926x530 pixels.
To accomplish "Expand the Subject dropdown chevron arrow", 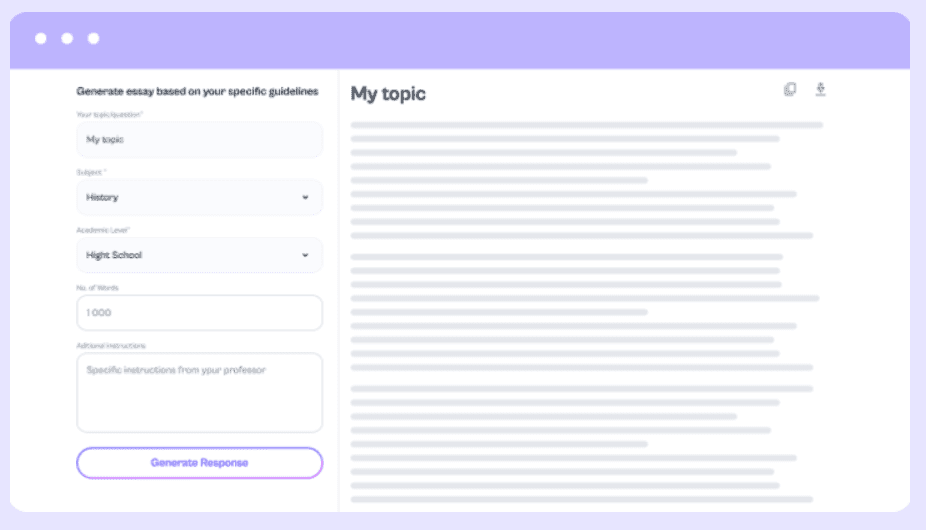I will point(305,198).
